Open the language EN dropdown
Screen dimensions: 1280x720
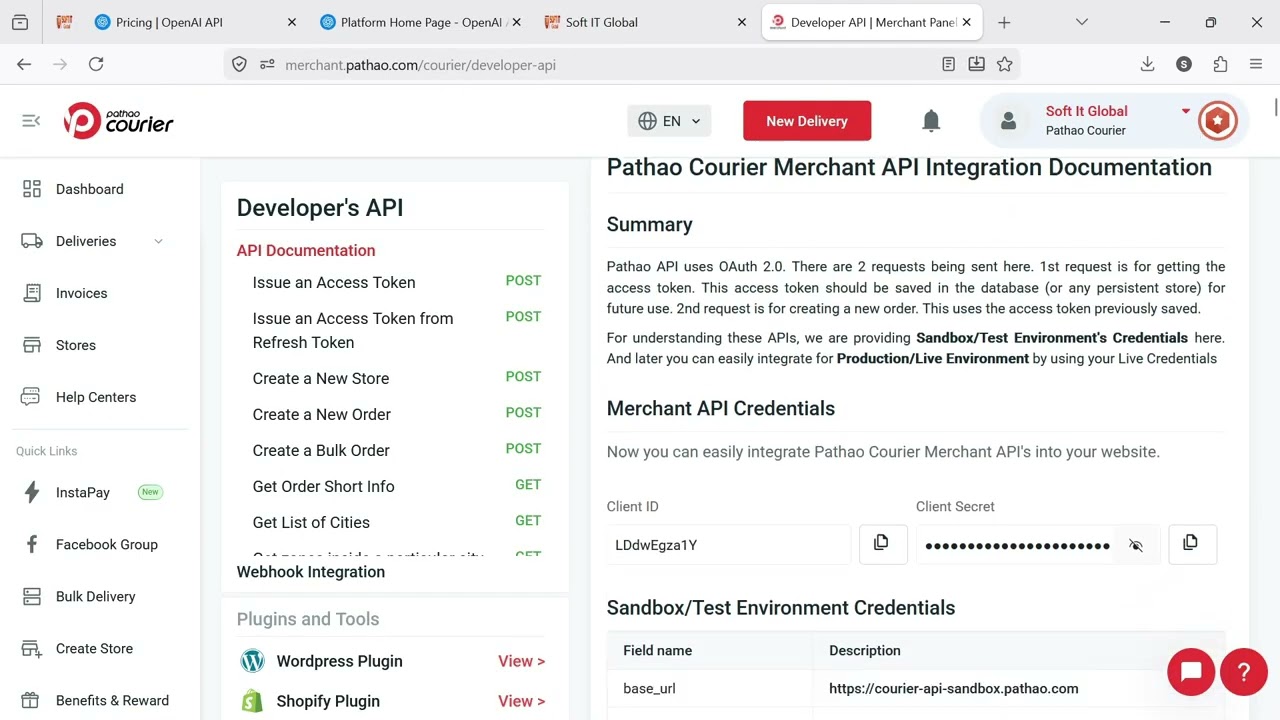pyautogui.click(x=669, y=121)
